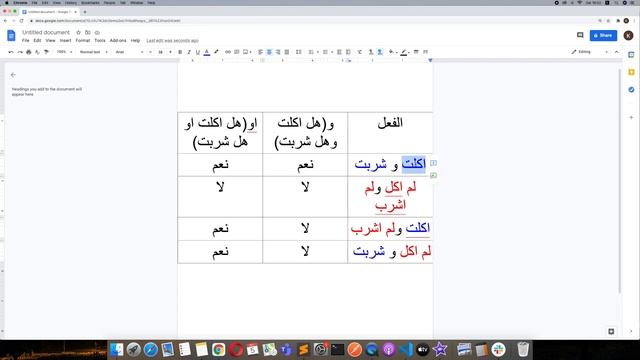Star the Untitled document
640x360 pixels.
pos(78,32)
